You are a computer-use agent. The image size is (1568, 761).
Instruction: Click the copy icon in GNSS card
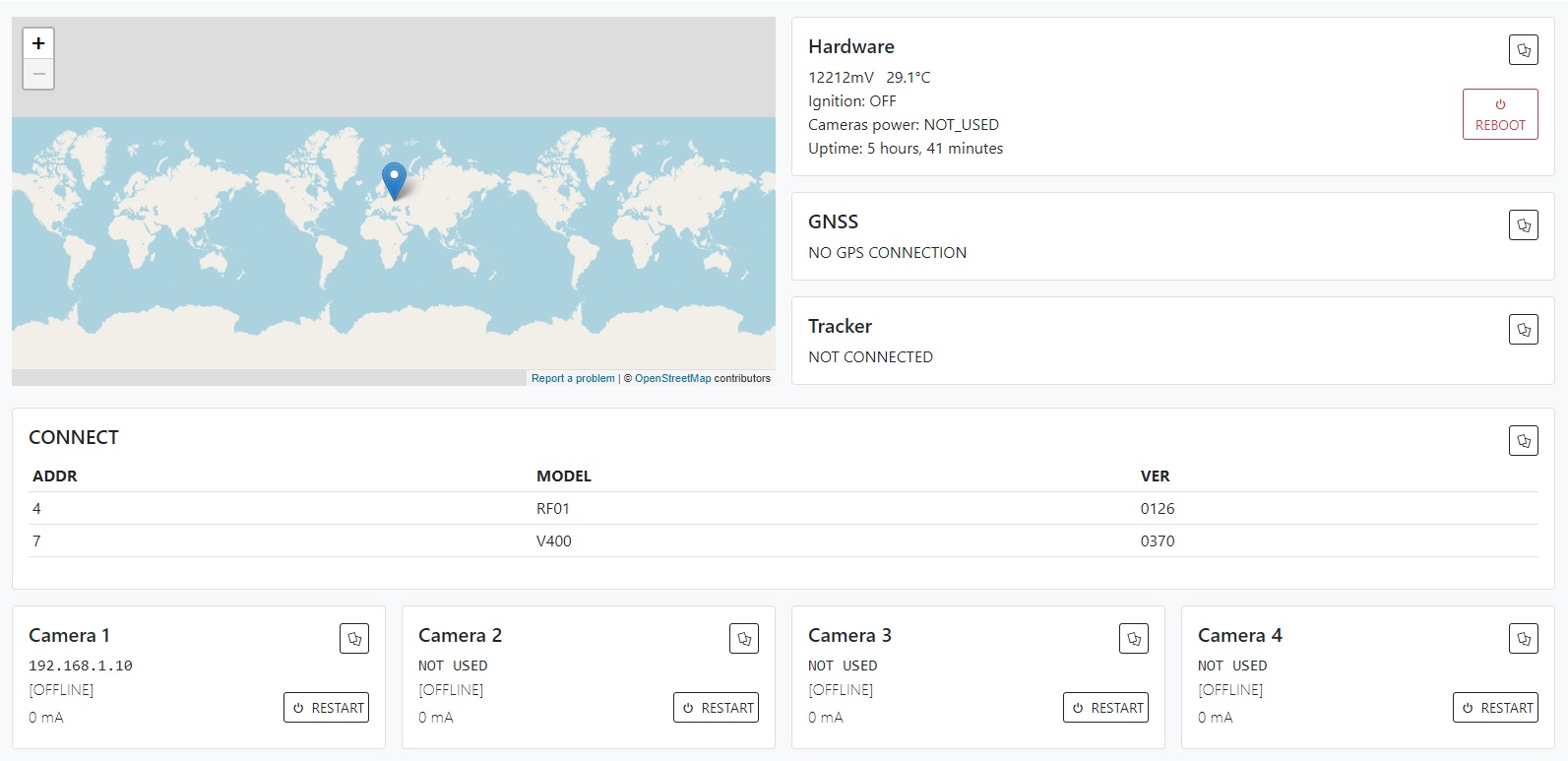(1523, 225)
